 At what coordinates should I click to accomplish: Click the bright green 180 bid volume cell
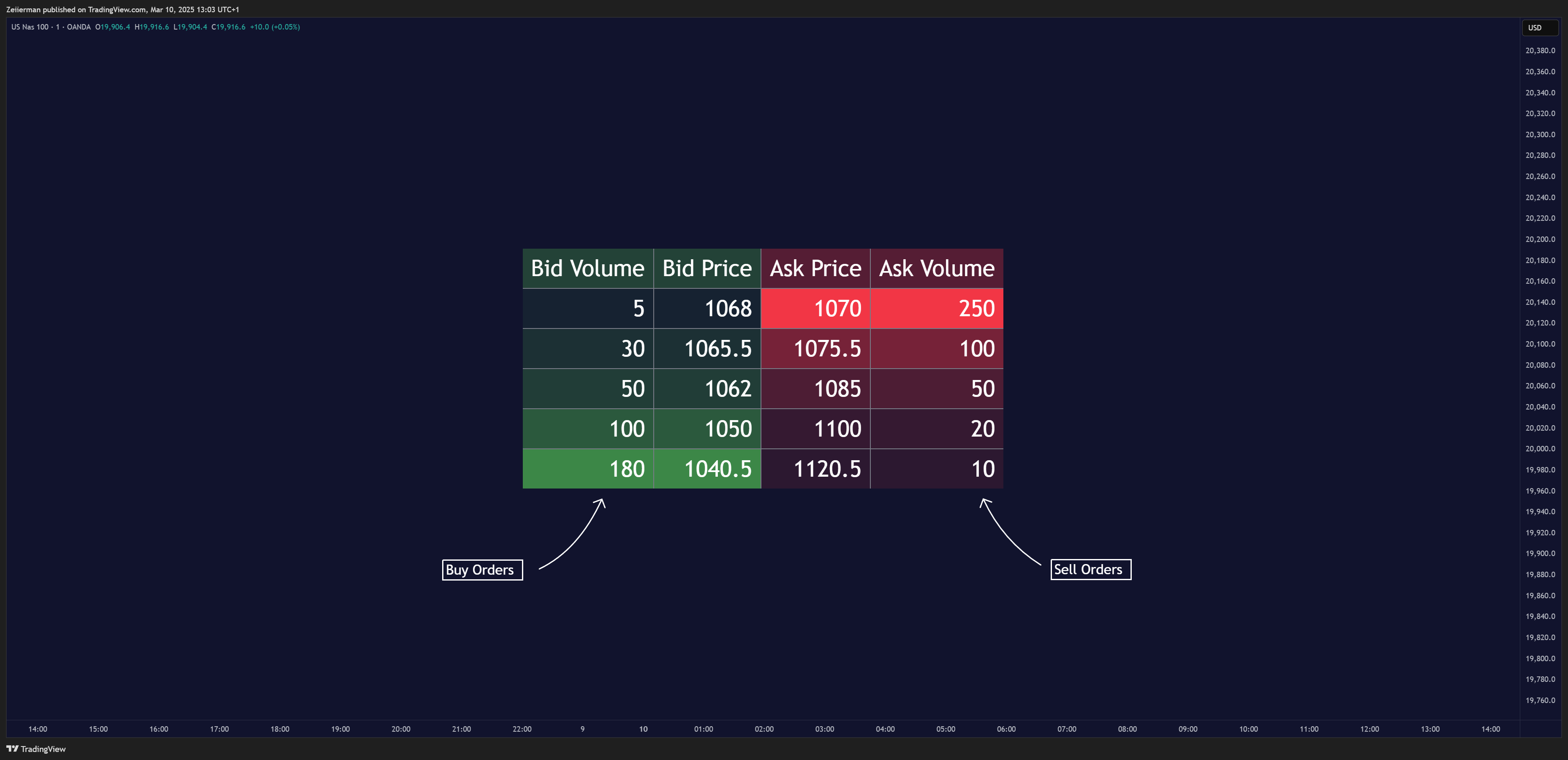588,469
